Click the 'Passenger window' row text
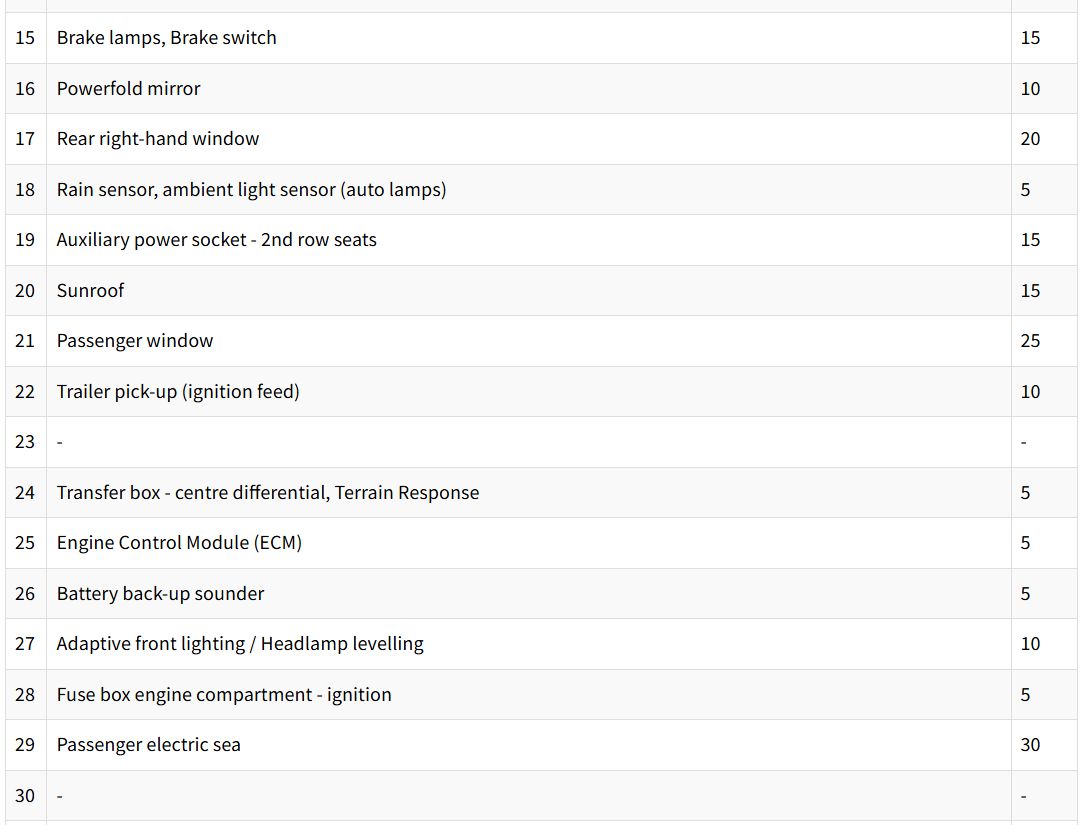 pos(134,341)
